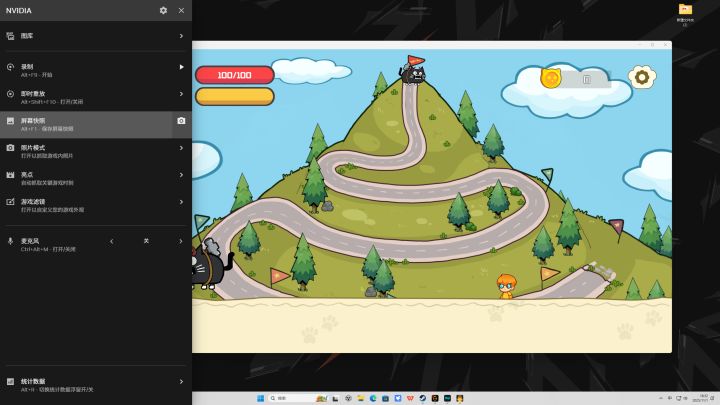Image resolution: width=720 pixels, height=405 pixels.
Task: Click the recording icon beside 录制
Action: [x=10, y=67]
